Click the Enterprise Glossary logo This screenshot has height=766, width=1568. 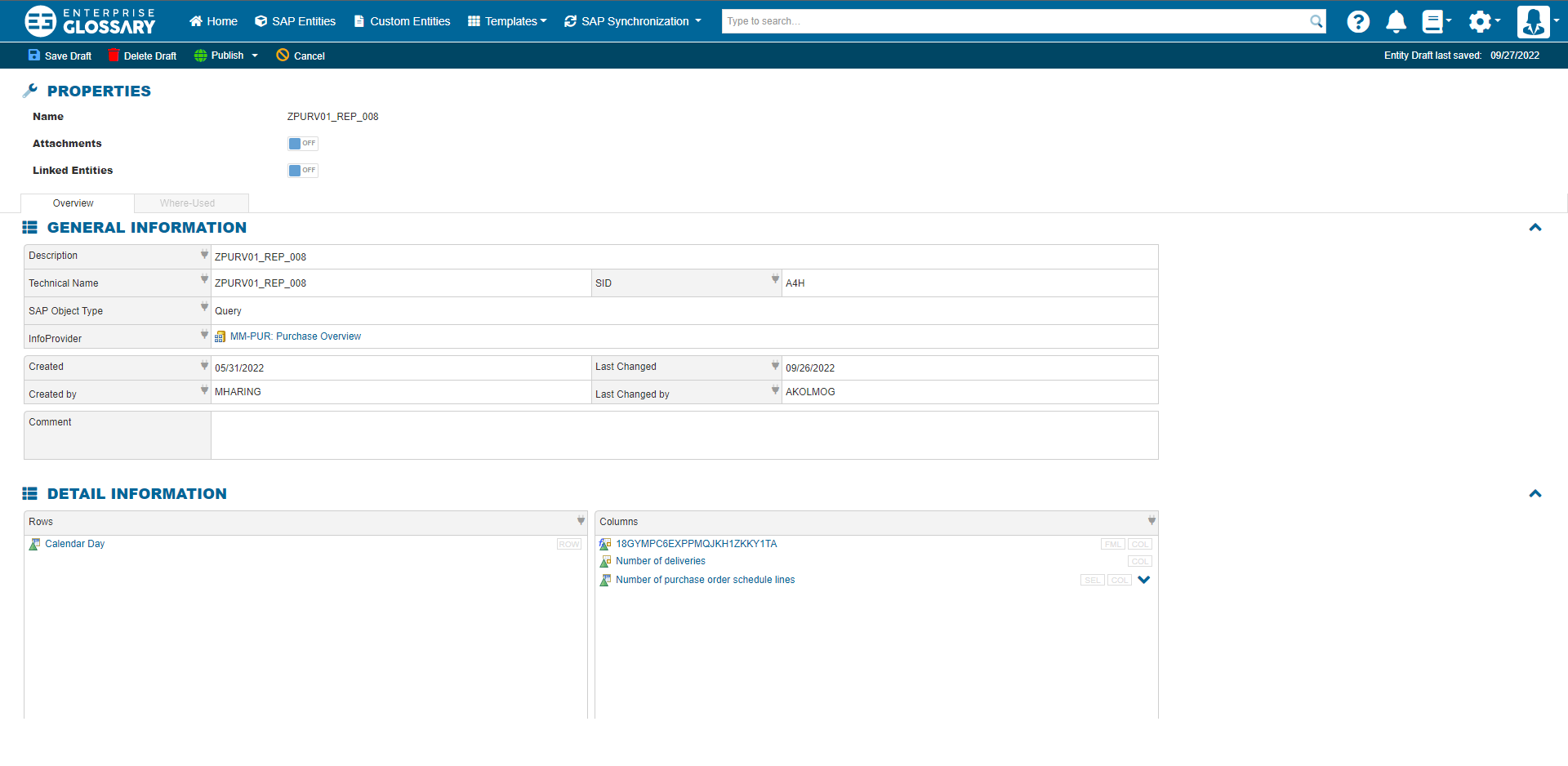[90, 21]
